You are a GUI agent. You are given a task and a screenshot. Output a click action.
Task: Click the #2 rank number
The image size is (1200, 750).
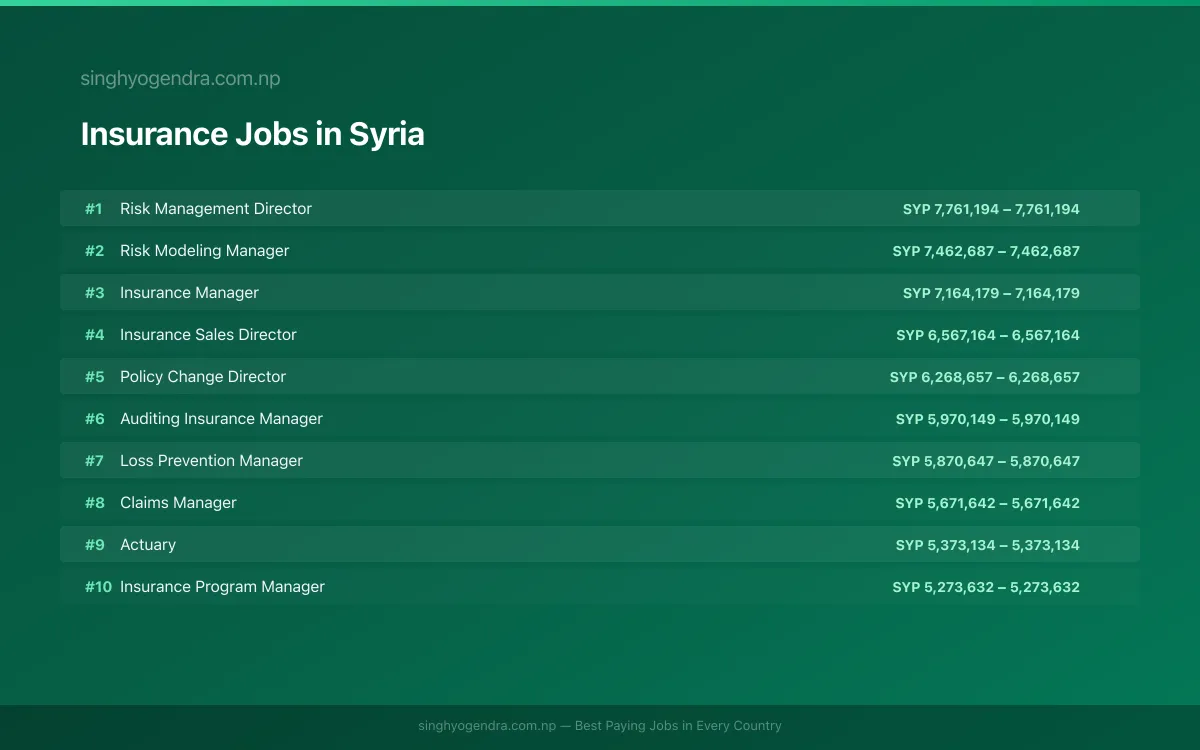pyautogui.click(x=94, y=251)
